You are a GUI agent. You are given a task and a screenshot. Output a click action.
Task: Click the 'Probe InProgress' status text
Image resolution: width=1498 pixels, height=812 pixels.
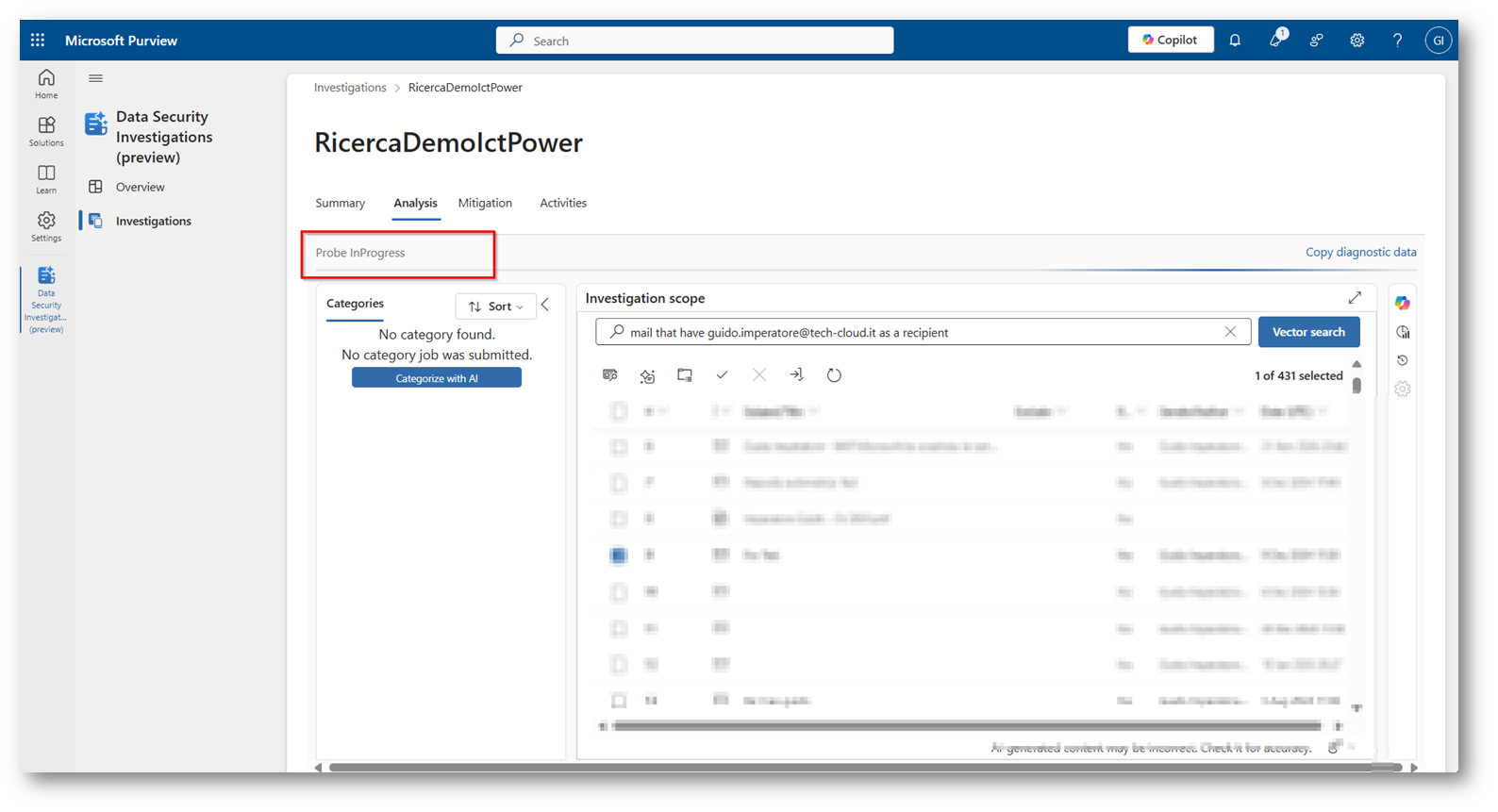(360, 253)
